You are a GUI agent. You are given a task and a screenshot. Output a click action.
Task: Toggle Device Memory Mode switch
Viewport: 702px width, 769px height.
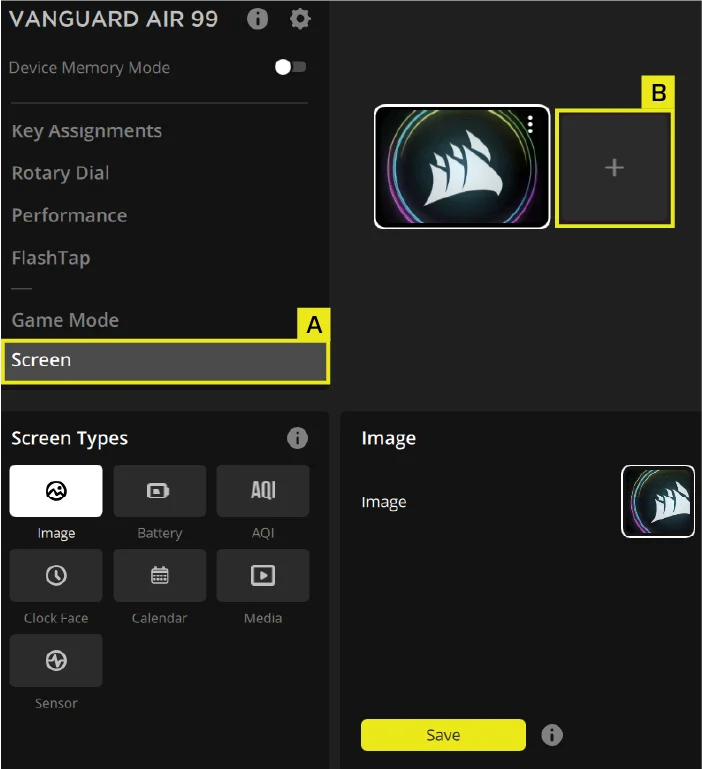pyautogui.click(x=290, y=67)
